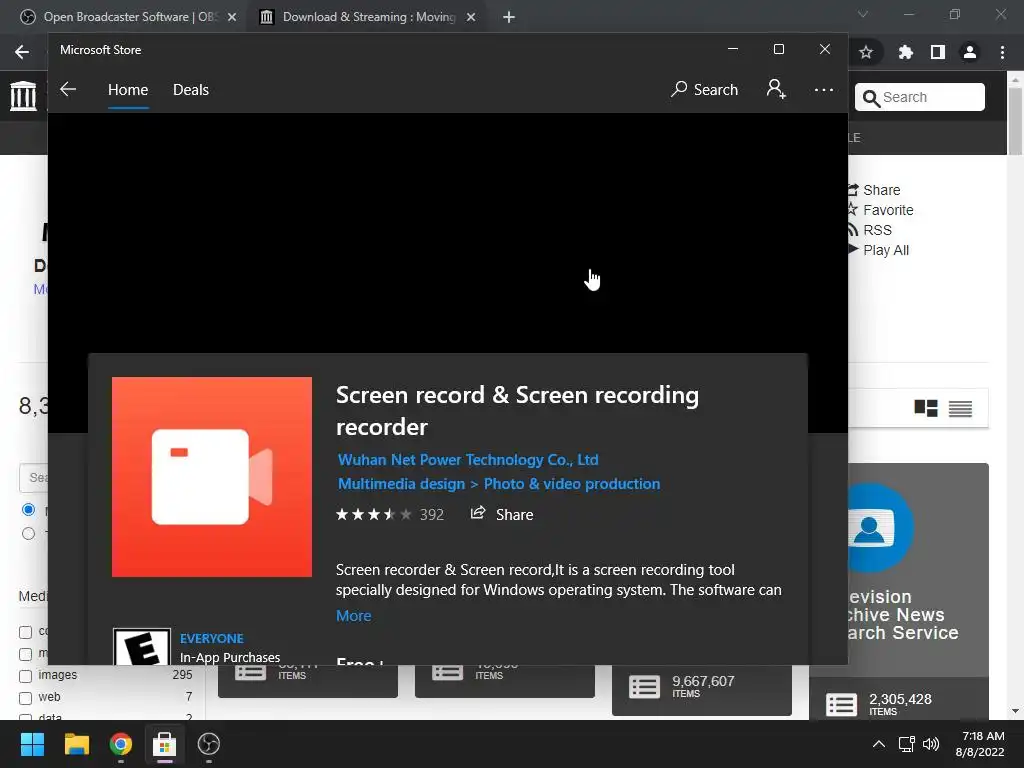
Task: Click the account sign-in icon
Action: [x=776, y=89]
